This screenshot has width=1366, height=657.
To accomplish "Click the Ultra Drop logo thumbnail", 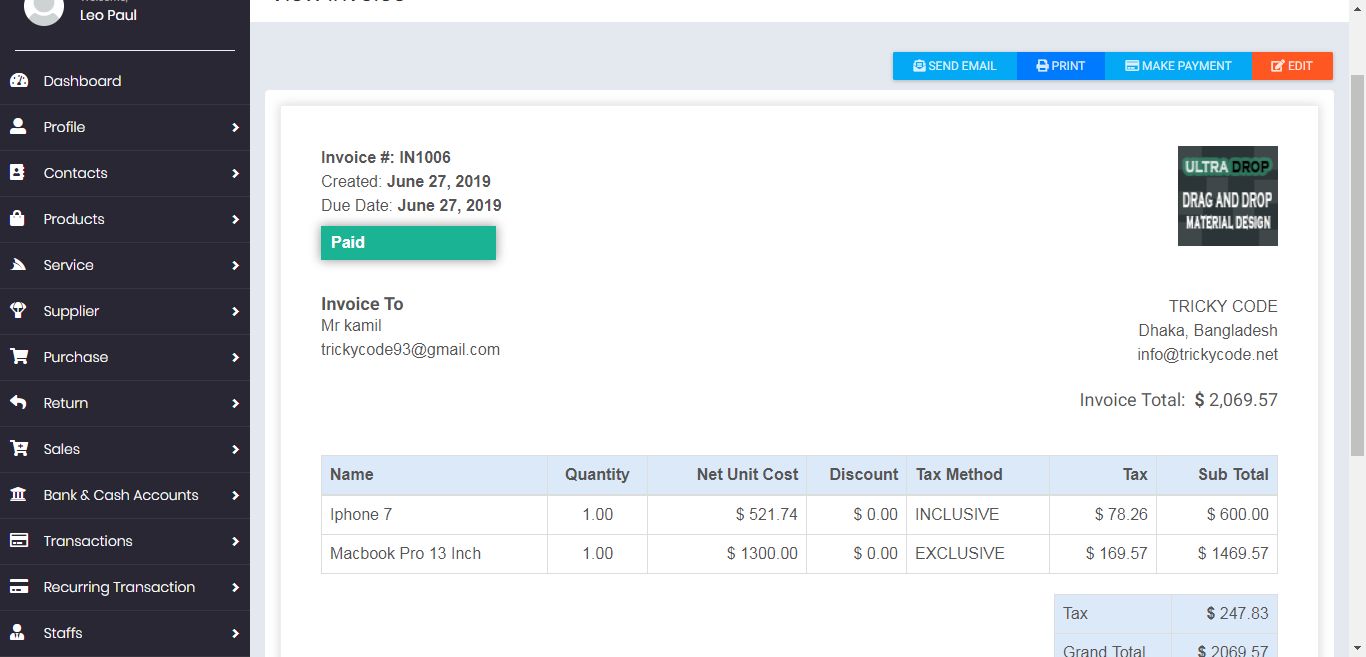I will [x=1227, y=196].
